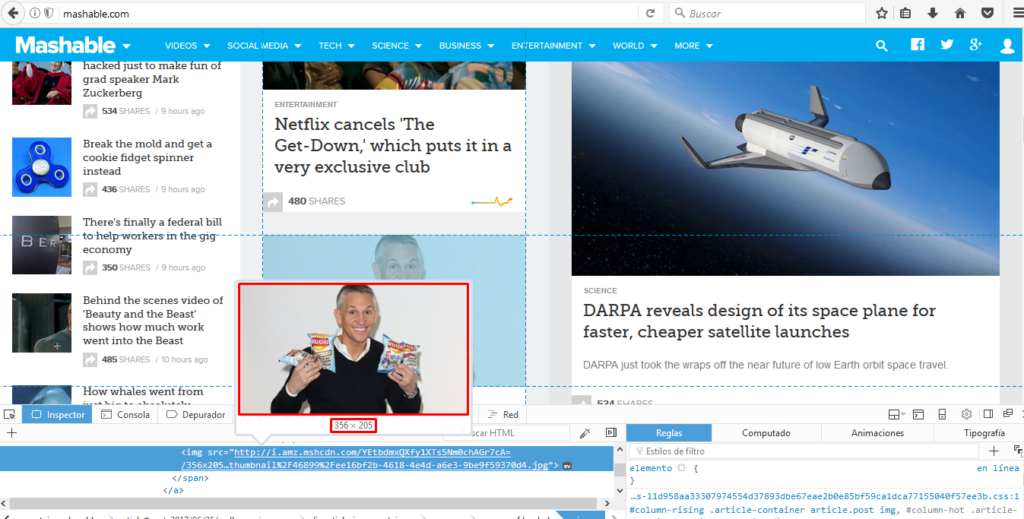Image resolution: width=1024 pixels, height=519 pixels.
Task: Open cookie fidget spinner article
Action: [147, 157]
